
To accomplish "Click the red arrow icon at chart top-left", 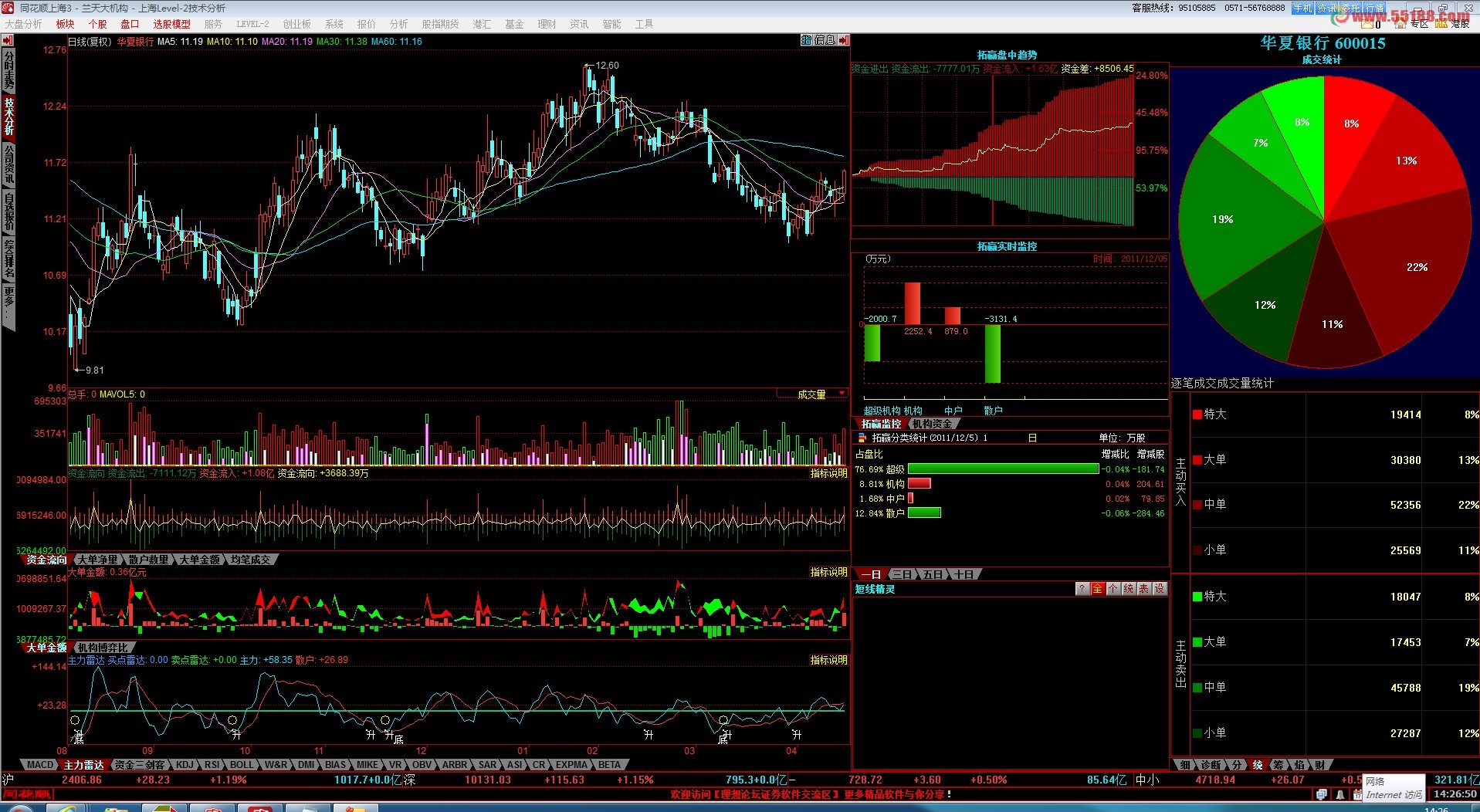I will click(x=9, y=40).
